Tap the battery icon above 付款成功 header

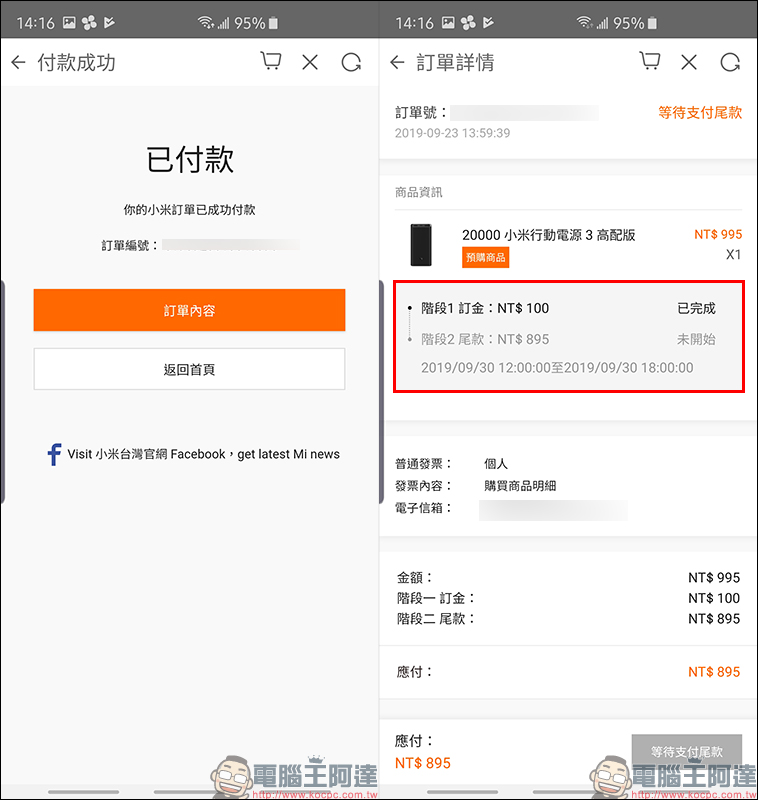pos(274,22)
